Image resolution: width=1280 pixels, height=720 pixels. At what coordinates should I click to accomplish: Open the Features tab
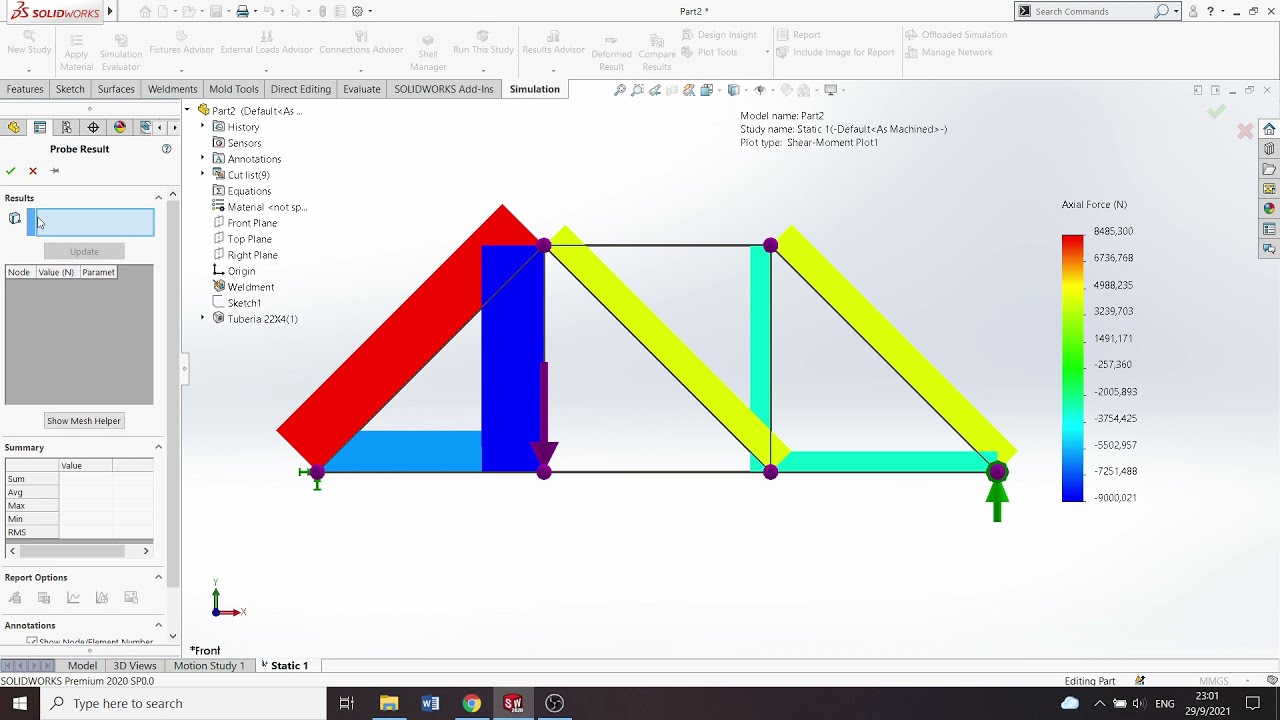[x=25, y=89]
